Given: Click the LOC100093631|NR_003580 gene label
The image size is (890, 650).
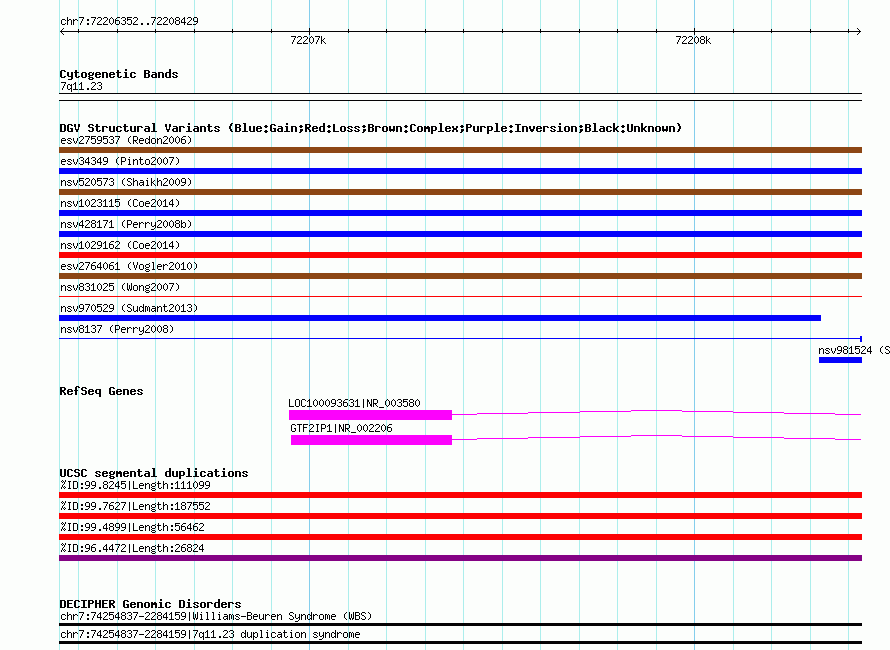Looking at the screenshot, I should click(354, 403).
